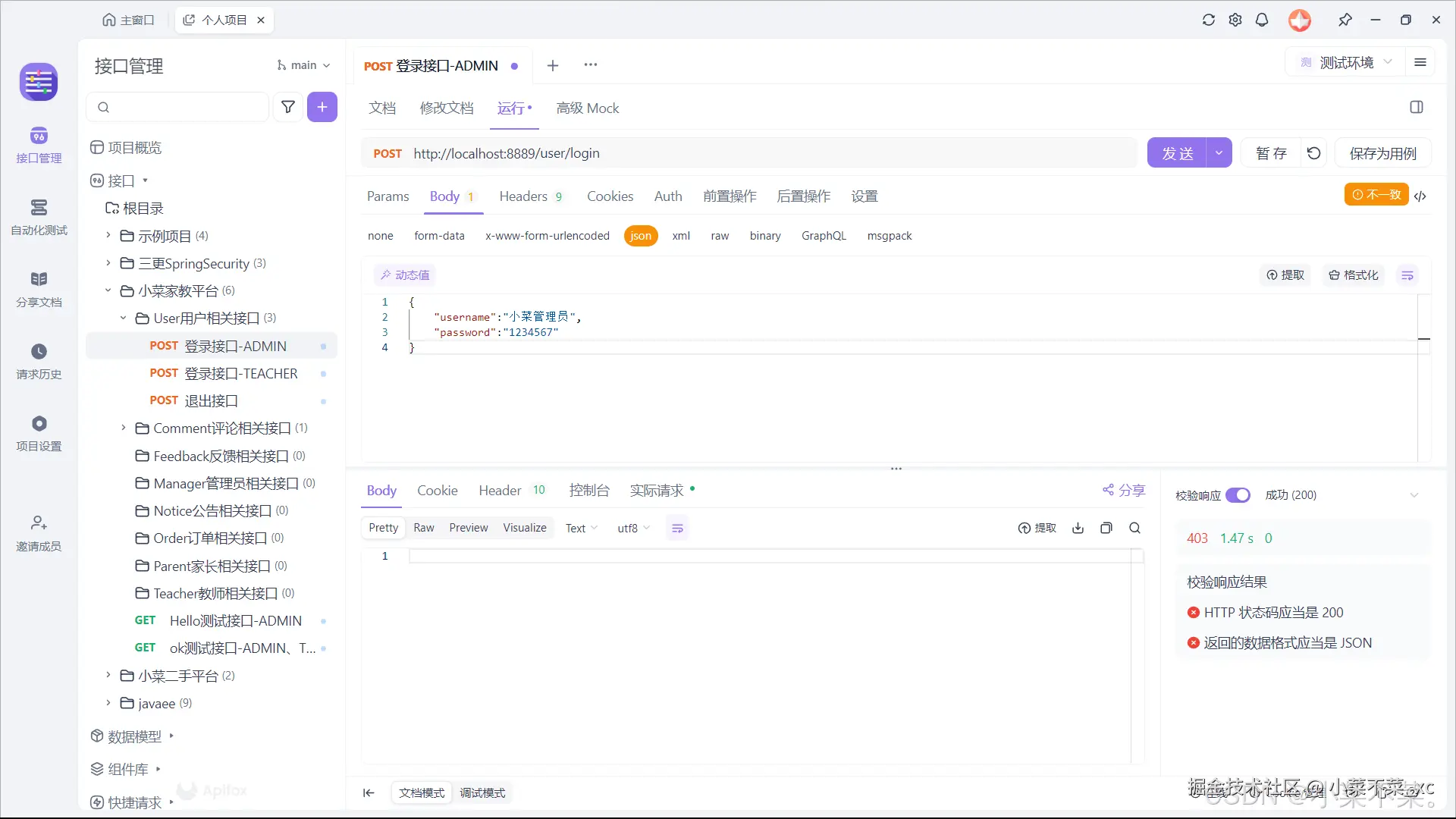The width and height of the screenshot is (1456, 819).
Task: Download the response body
Action: 1078,528
